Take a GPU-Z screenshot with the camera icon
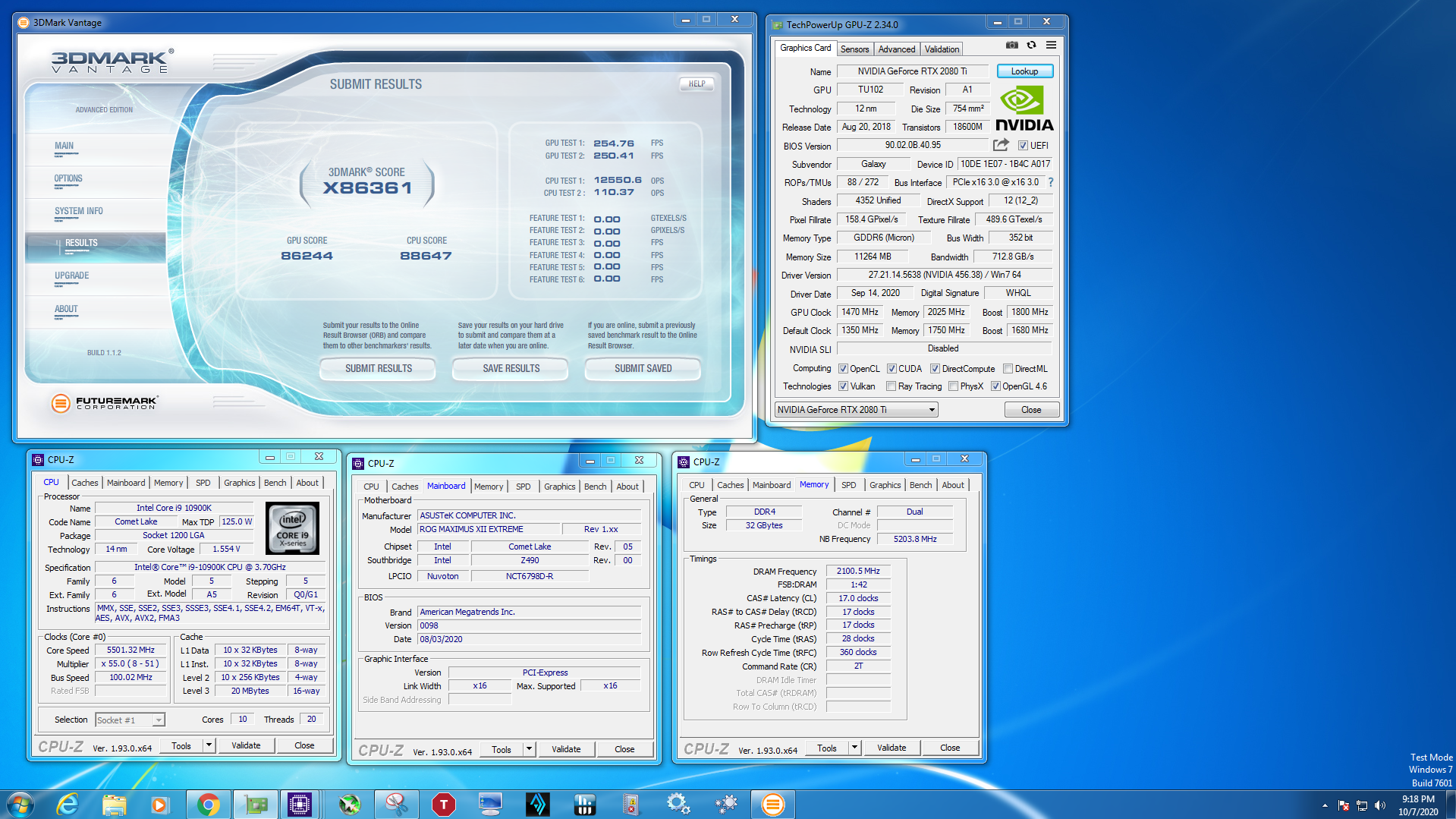Viewport: 1456px width, 819px height. (1012, 46)
